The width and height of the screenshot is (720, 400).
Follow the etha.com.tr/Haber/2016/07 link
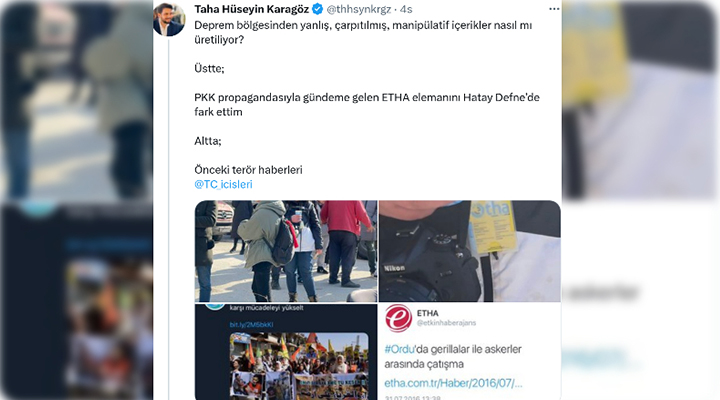coord(453,383)
